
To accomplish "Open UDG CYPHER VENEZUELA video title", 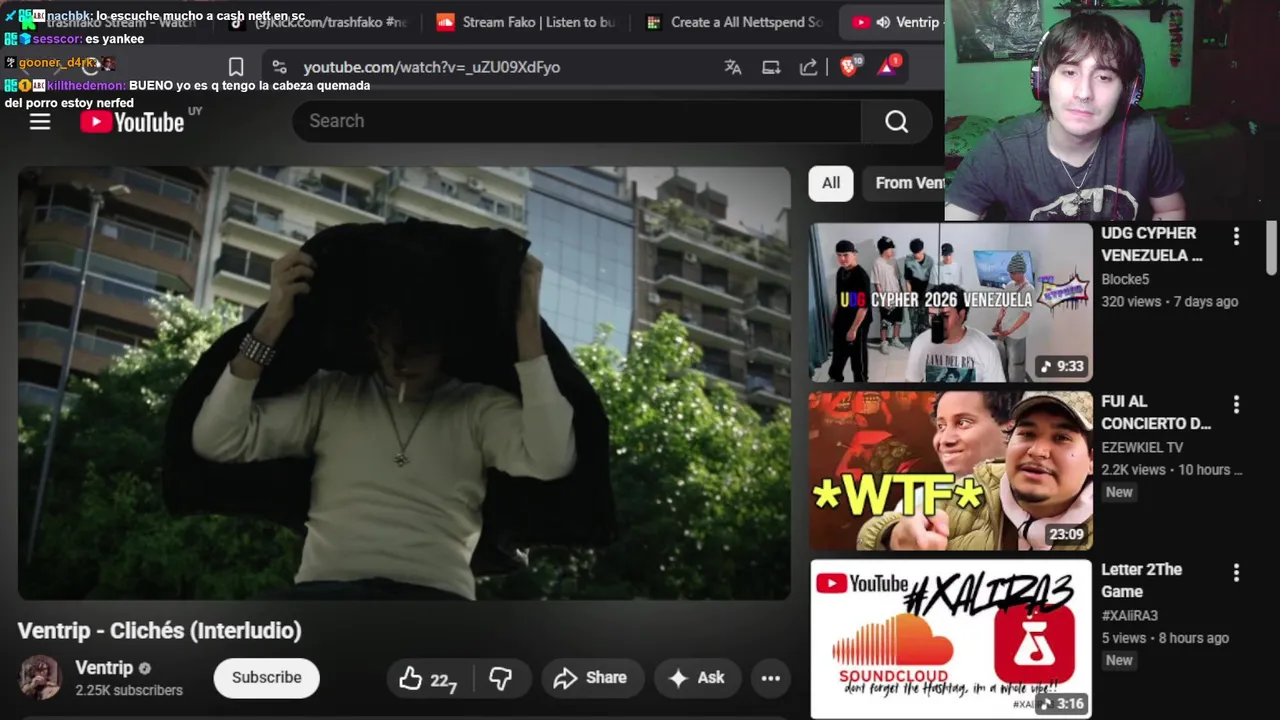I will (x=1151, y=244).
